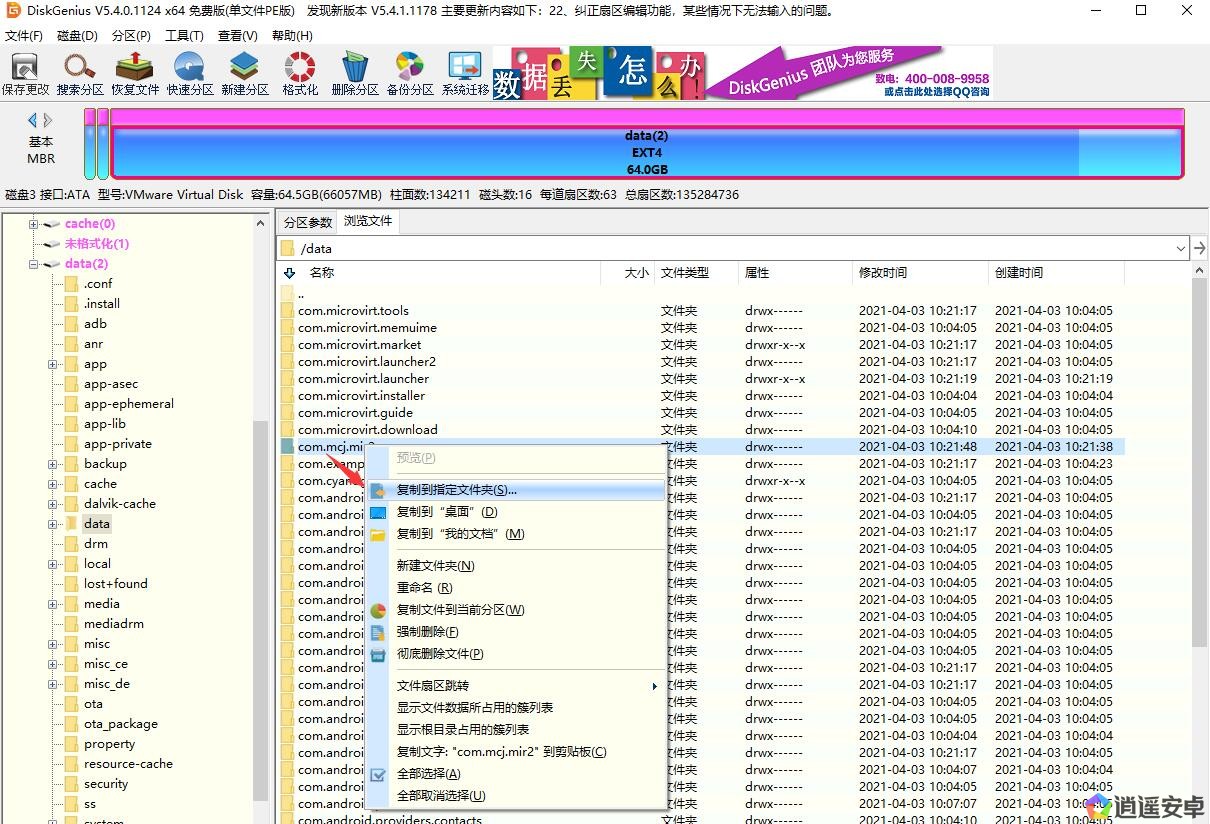The image size is (1210, 824).
Task: Open the 备份分区 backup partition tool
Action: pyautogui.click(x=410, y=72)
